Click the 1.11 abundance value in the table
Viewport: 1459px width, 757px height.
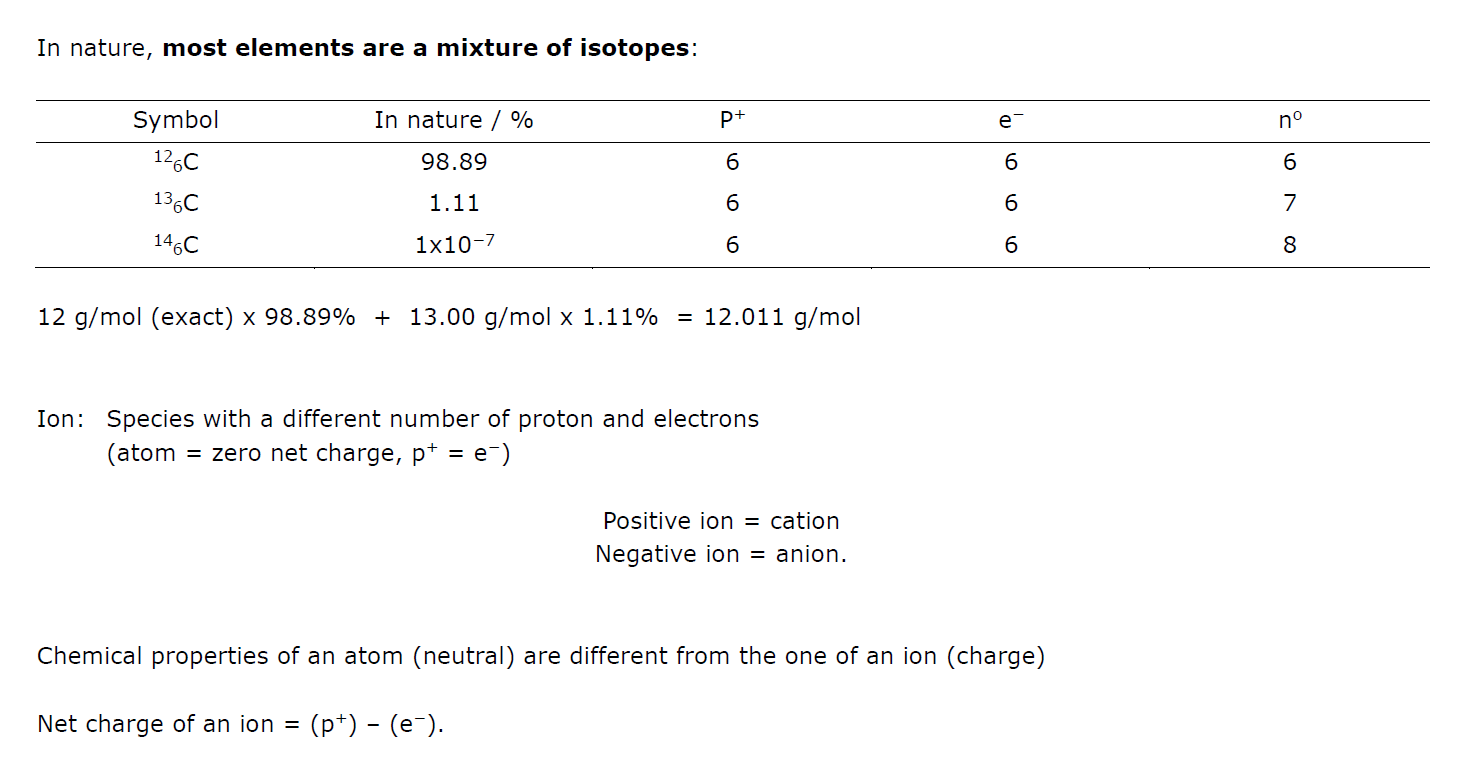454,203
